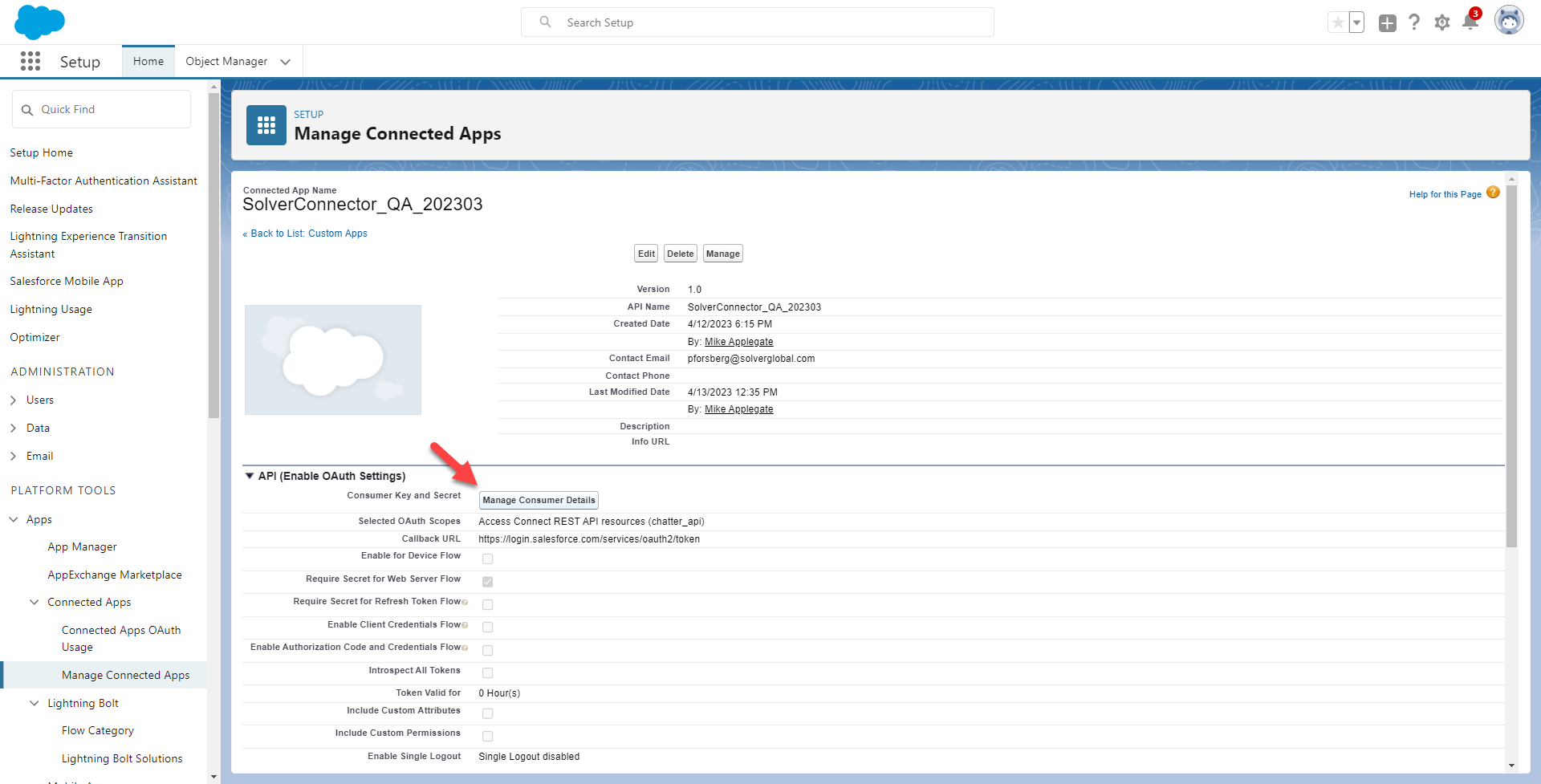
Task: Select Manage Connected Apps in sidebar
Action: (x=125, y=675)
